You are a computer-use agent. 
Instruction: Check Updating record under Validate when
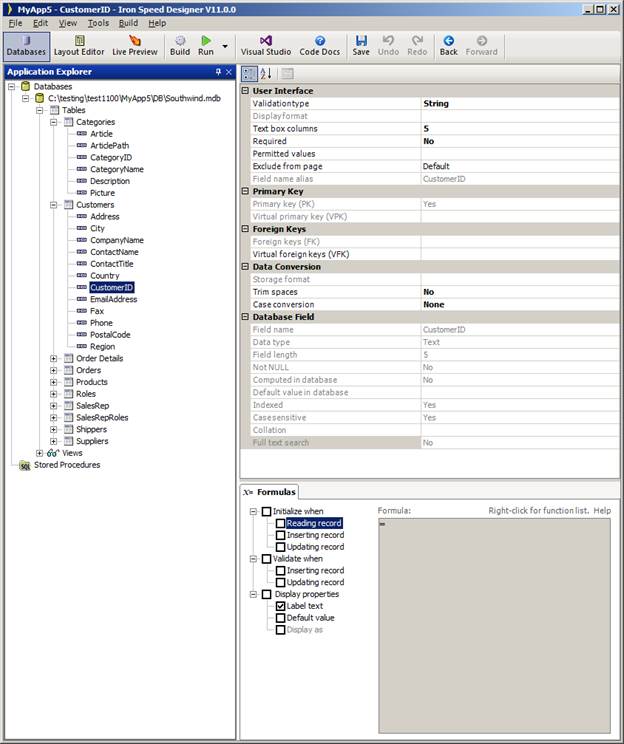(280, 582)
